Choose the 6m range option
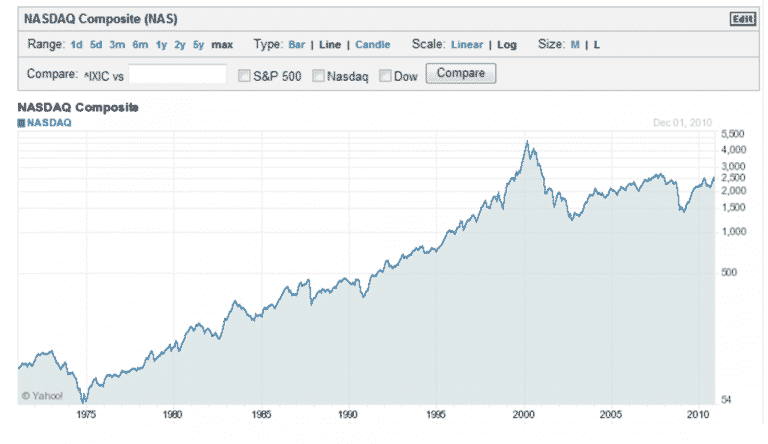The height and width of the screenshot is (444, 768). tap(139, 45)
